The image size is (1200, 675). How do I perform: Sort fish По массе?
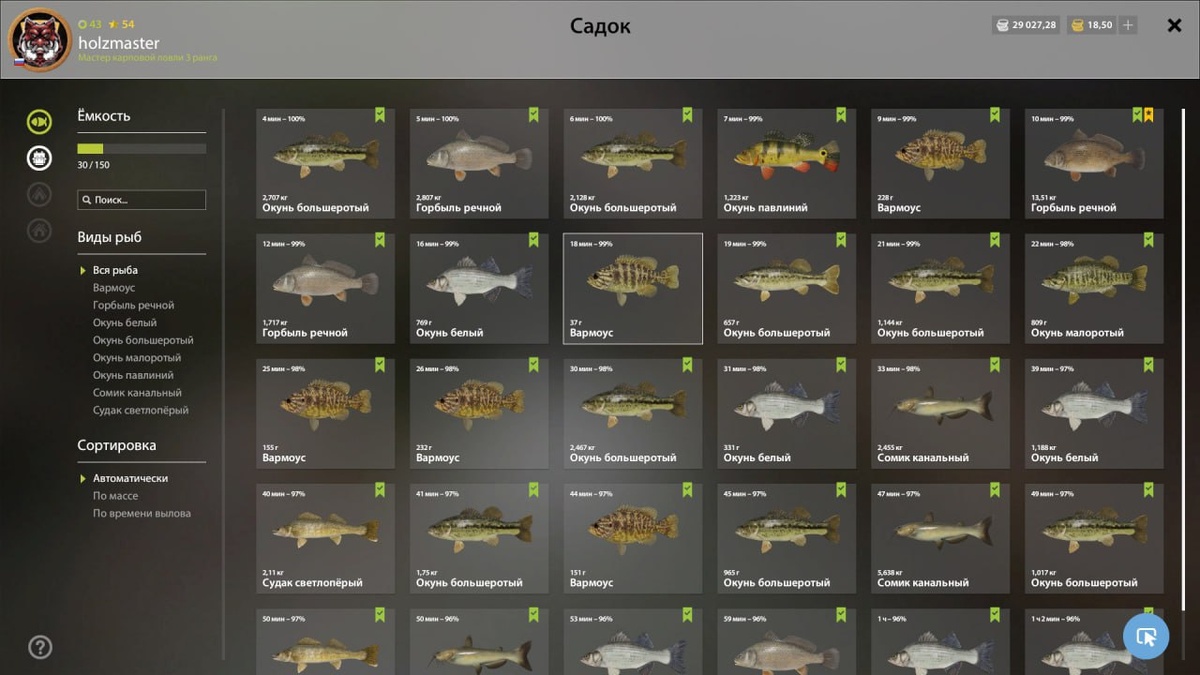pyautogui.click(x=116, y=496)
